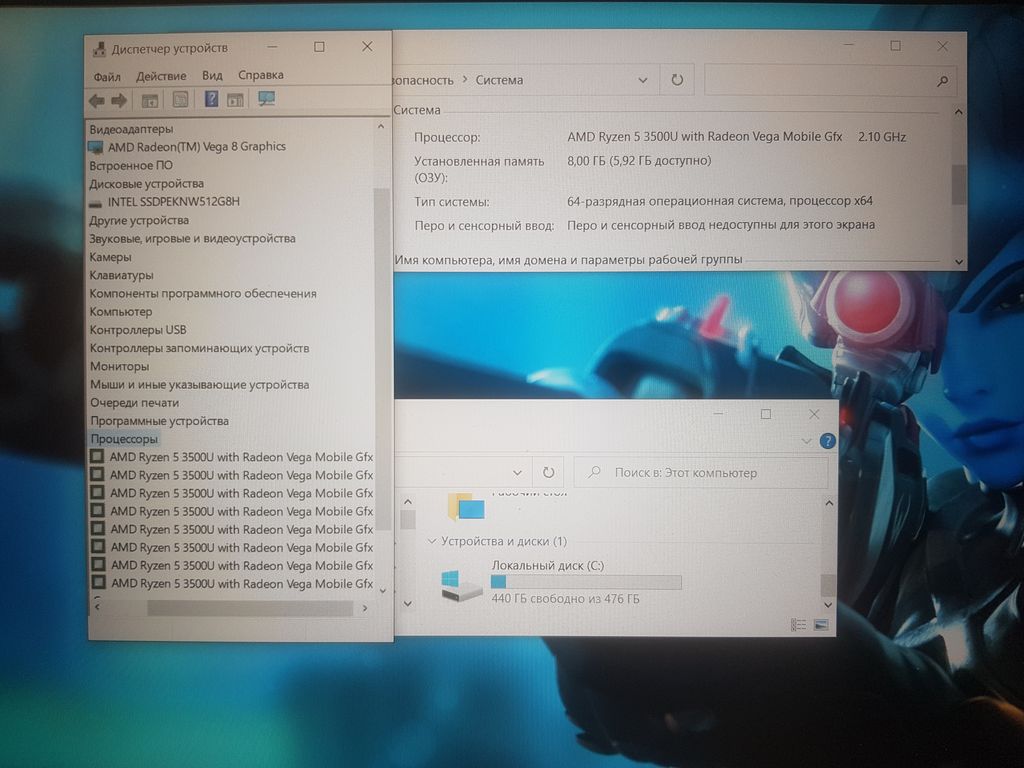
Task: Open the Действие menu
Action: 161,76
